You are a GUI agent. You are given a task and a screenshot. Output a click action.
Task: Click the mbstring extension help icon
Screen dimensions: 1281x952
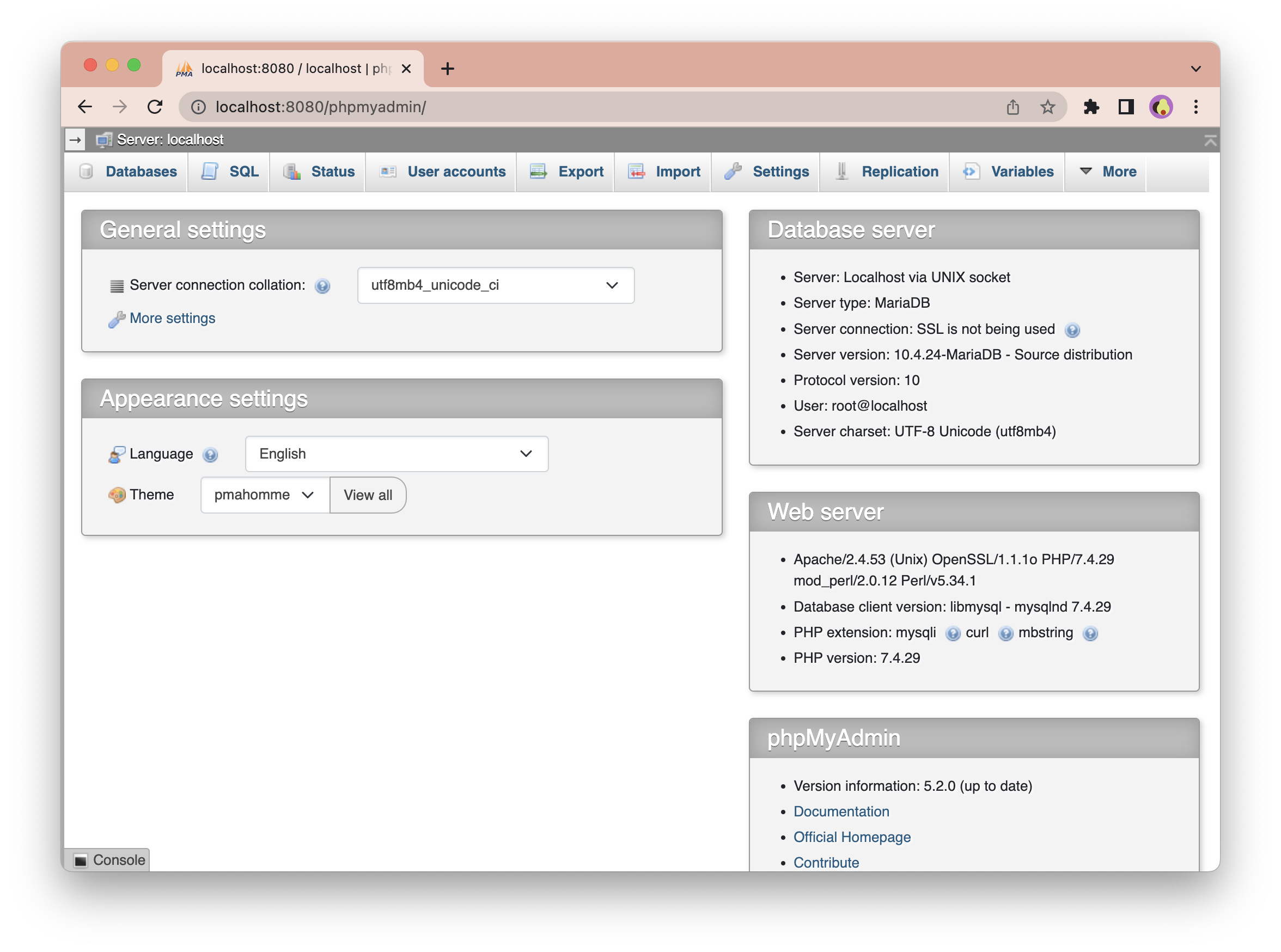1090,633
